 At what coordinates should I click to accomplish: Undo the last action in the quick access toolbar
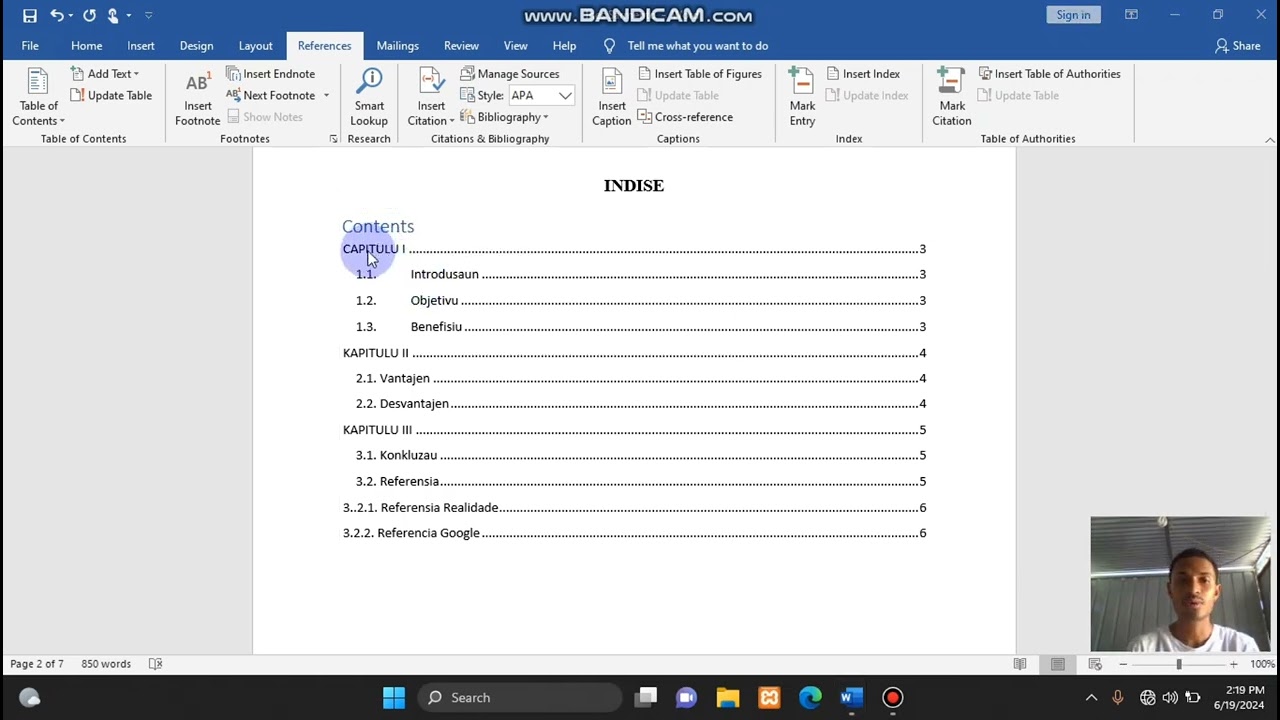pyautogui.click(x=57, y=15)
